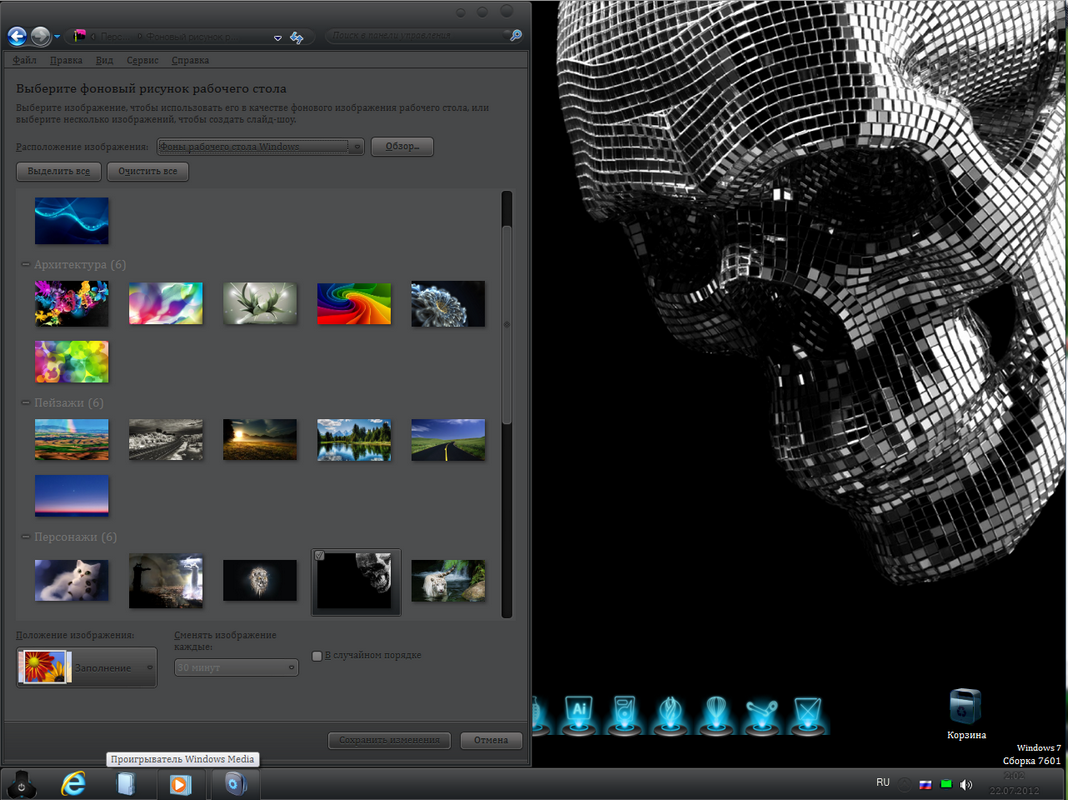Click the search magnifier icon
1068x800 pixels.
[516, 36]
